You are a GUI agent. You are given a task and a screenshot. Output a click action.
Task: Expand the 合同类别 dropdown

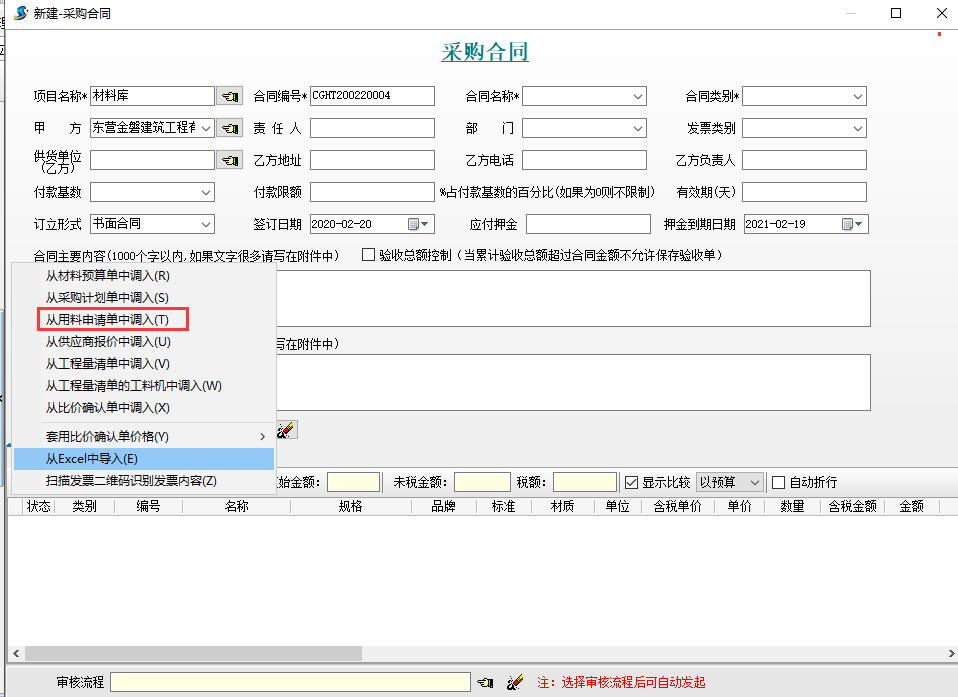point(858,96)
